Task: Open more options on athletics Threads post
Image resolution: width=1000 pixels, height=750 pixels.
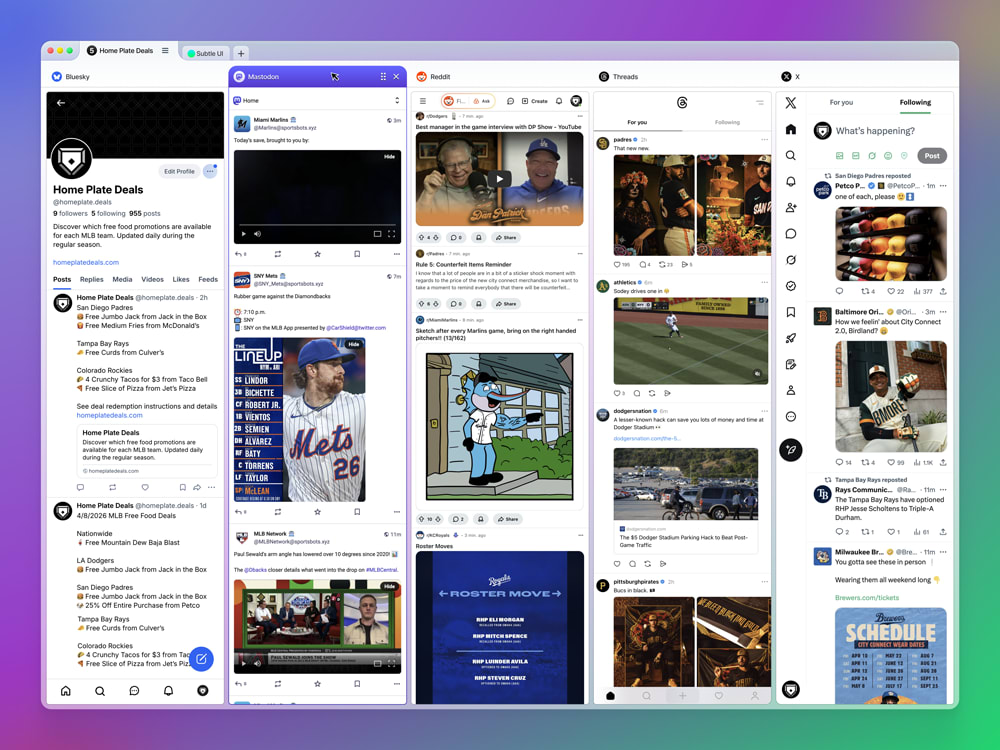Action: click(764, 282)
